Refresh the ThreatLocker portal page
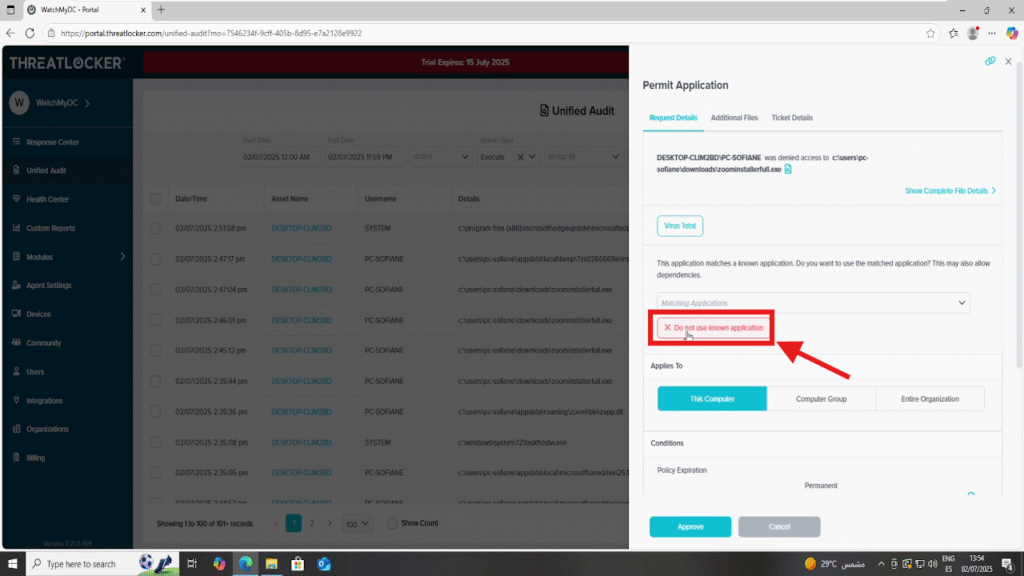The width and height of the screenshot is (1024, 576). 30,33
